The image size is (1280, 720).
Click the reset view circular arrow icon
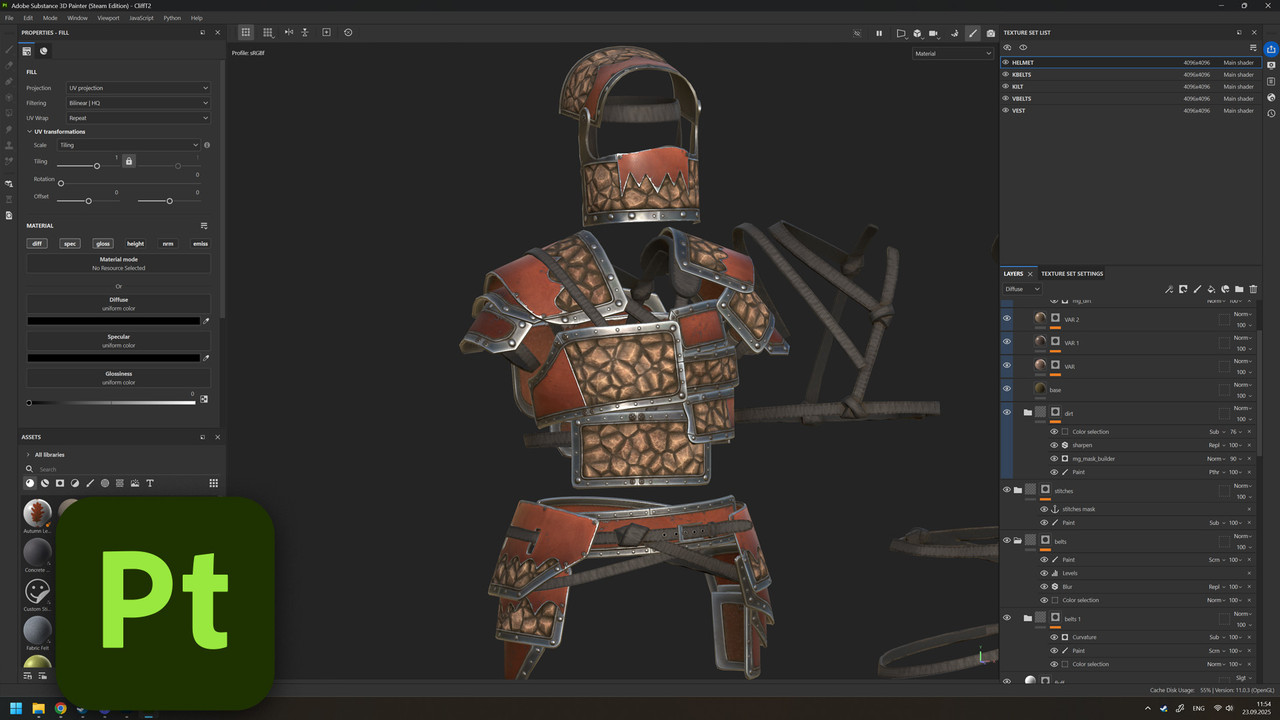348,32
